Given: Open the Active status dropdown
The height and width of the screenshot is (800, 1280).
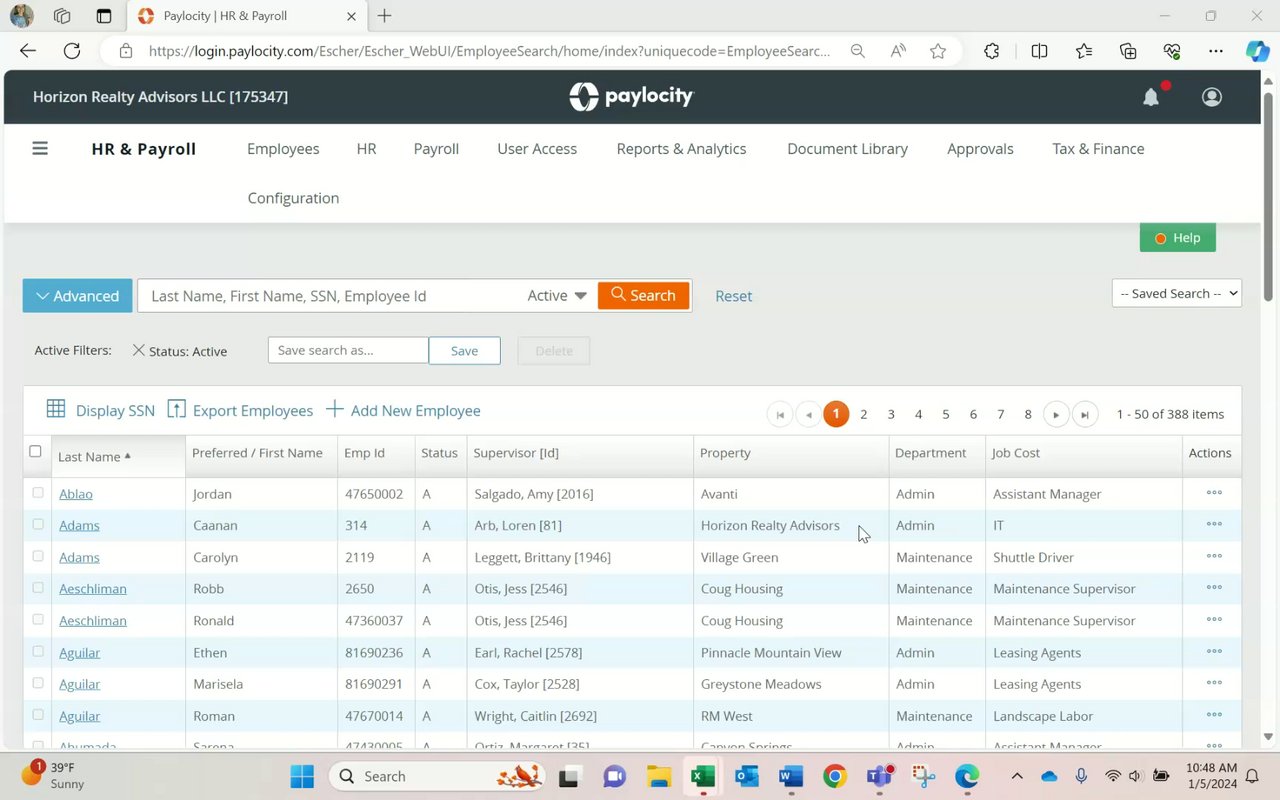Looking at the screenshot, I should point(557,296).
